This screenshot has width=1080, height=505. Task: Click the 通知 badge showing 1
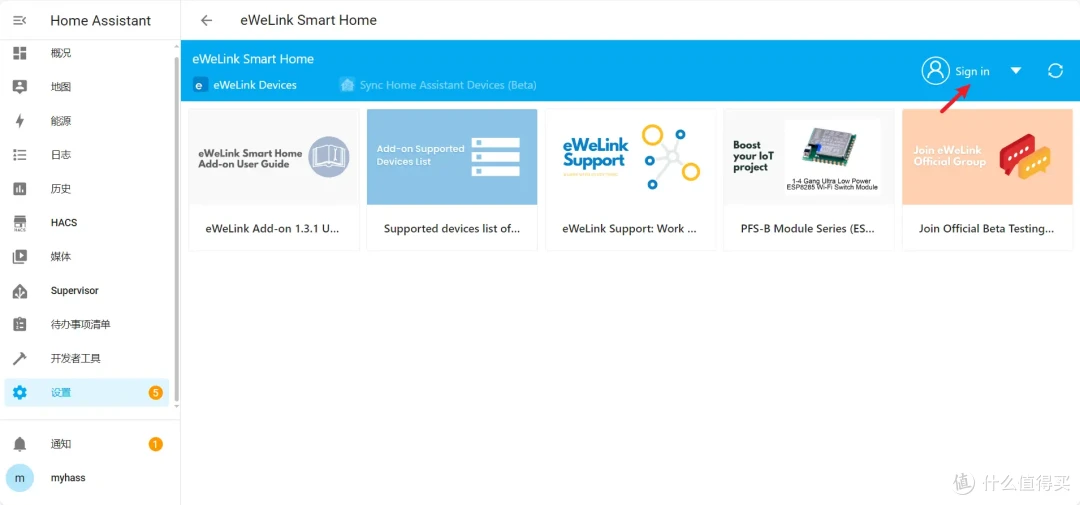click(x=156, y=444)
